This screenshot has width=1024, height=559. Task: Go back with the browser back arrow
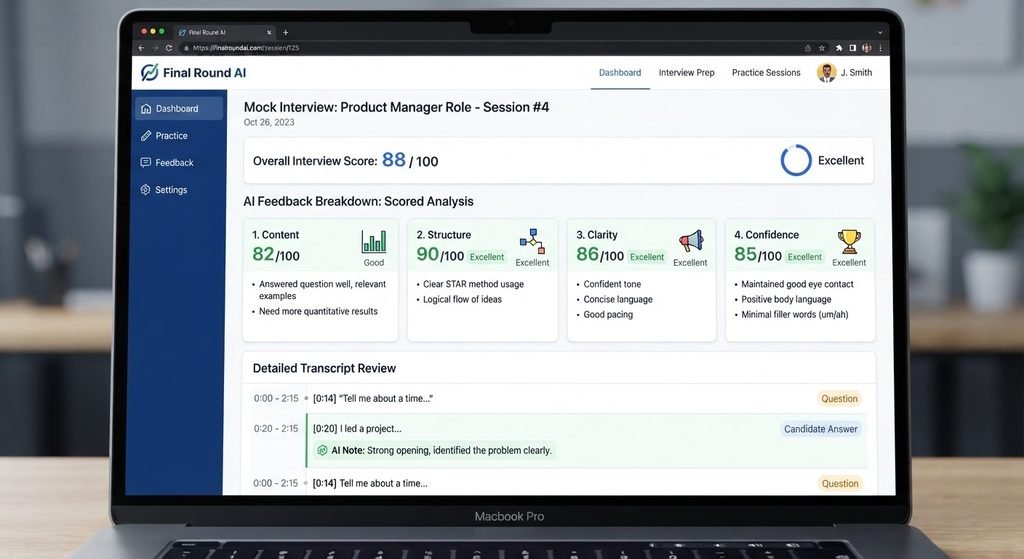click(141, 48)
